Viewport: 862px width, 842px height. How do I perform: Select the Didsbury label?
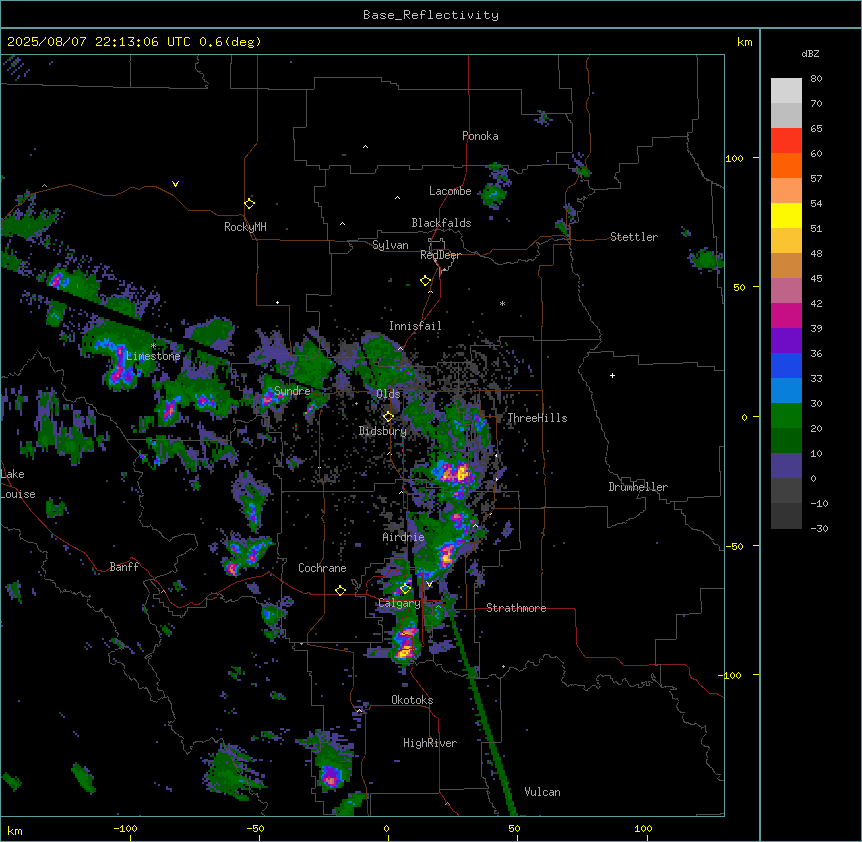[383, 431]
